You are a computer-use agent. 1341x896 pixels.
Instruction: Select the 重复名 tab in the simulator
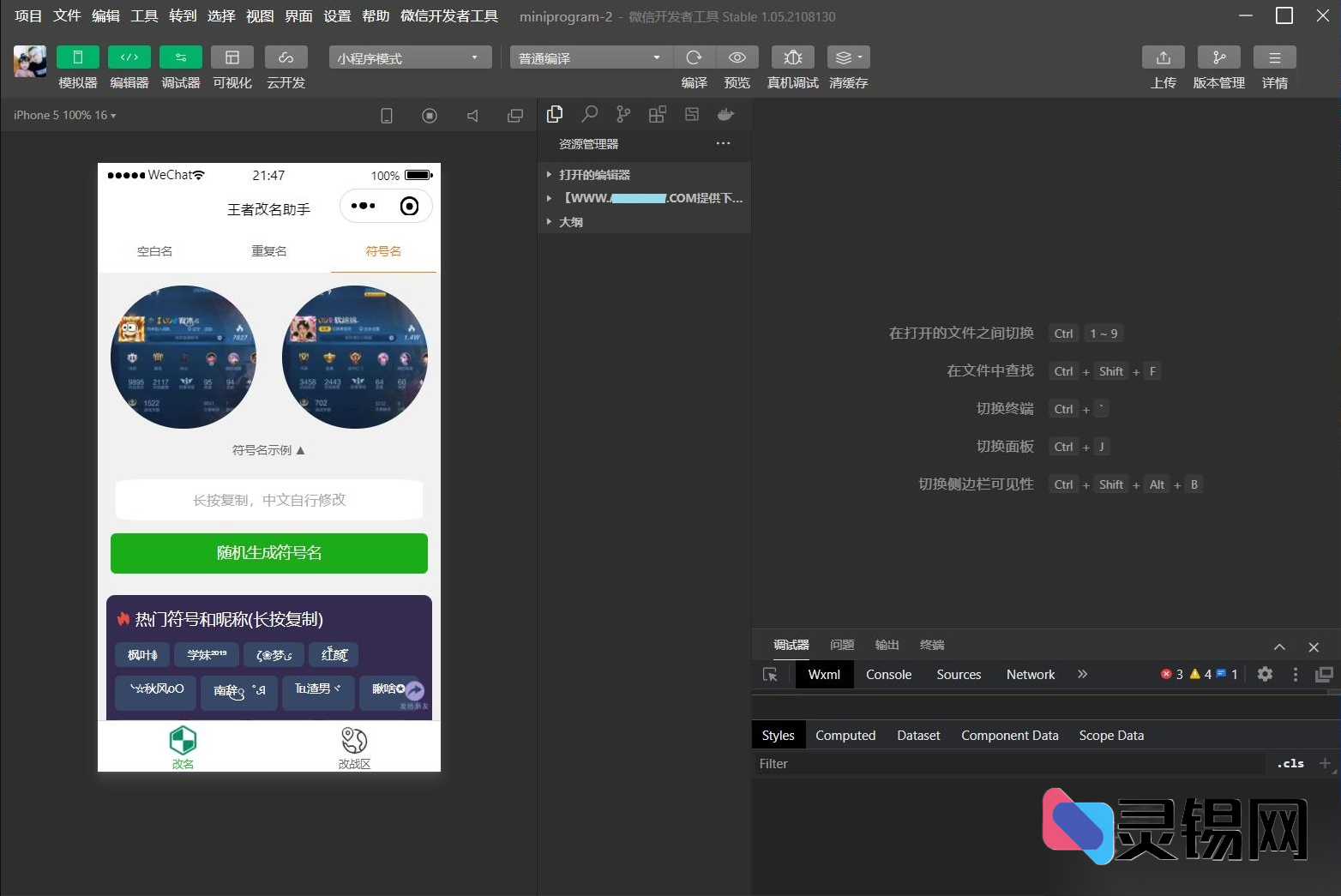(268, 251)
